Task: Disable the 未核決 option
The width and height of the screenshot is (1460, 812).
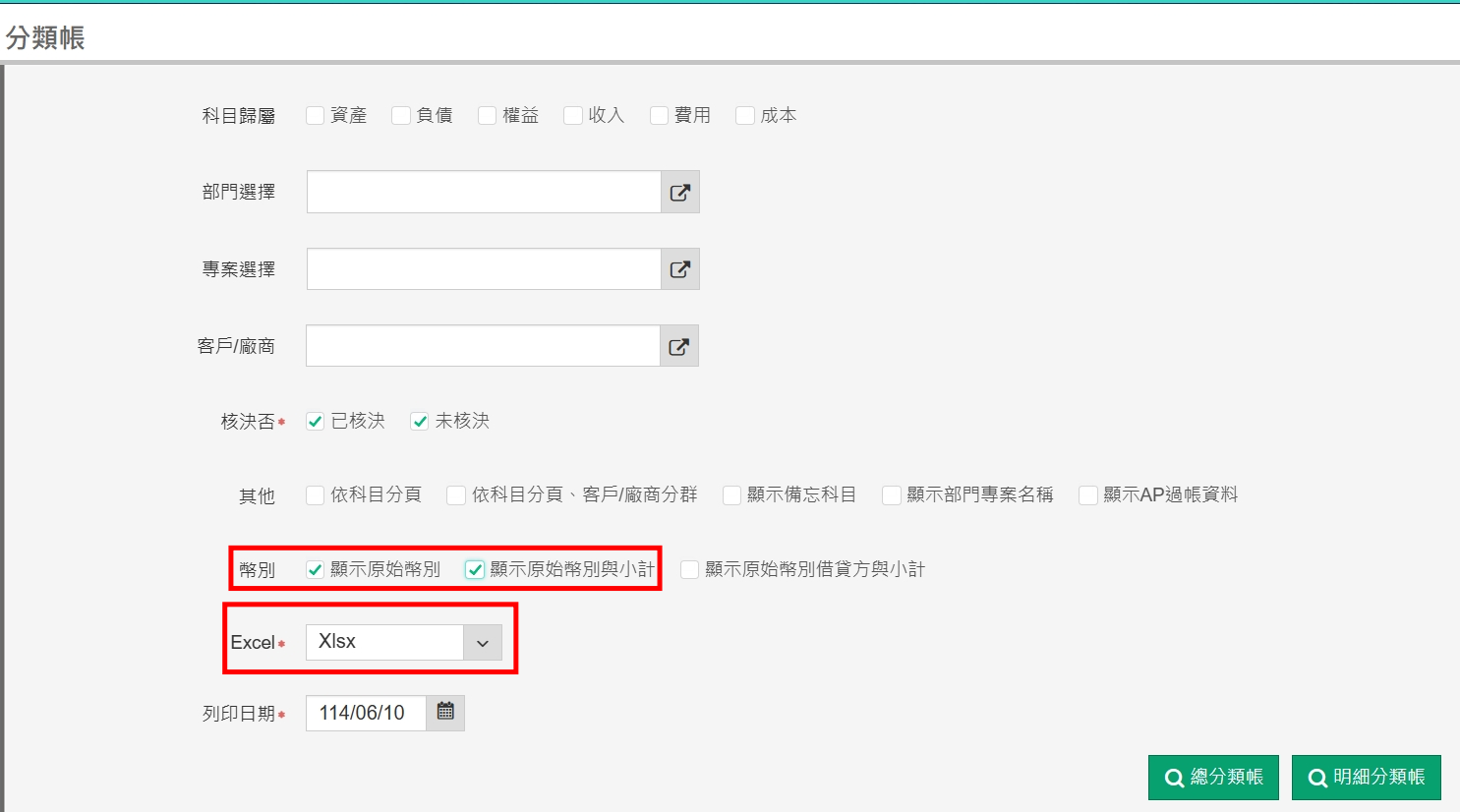Action: 420,422
